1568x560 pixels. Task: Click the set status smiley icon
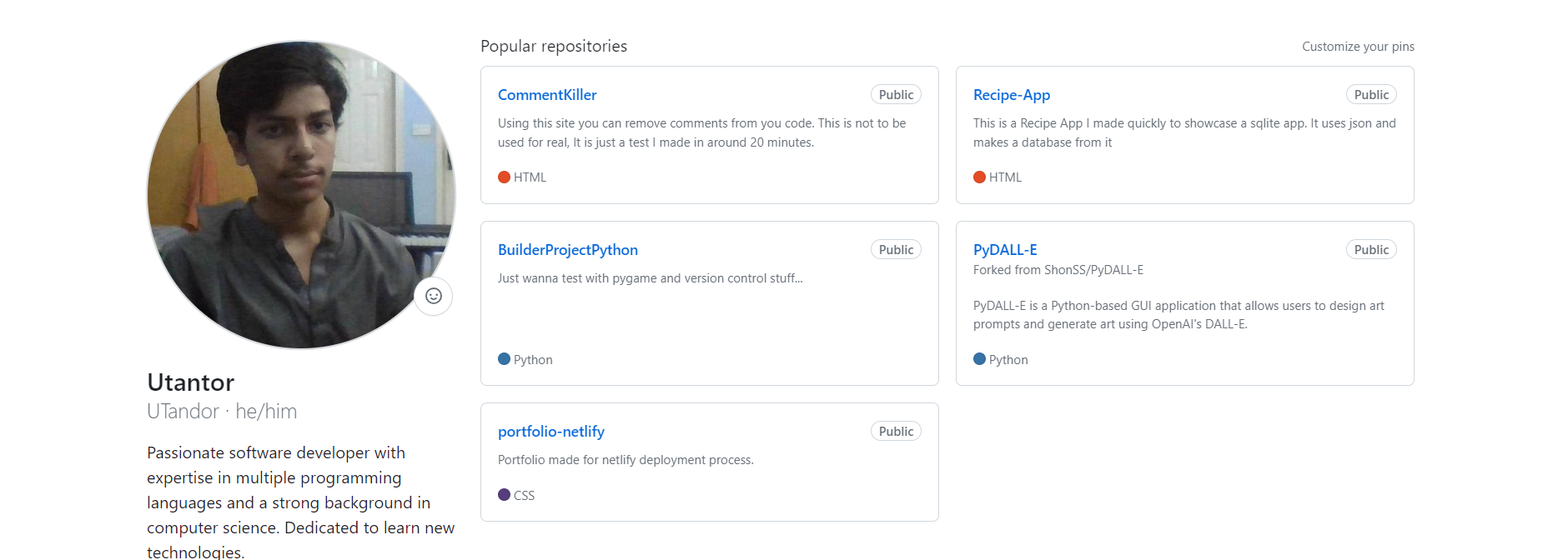[x=434, y=296]
